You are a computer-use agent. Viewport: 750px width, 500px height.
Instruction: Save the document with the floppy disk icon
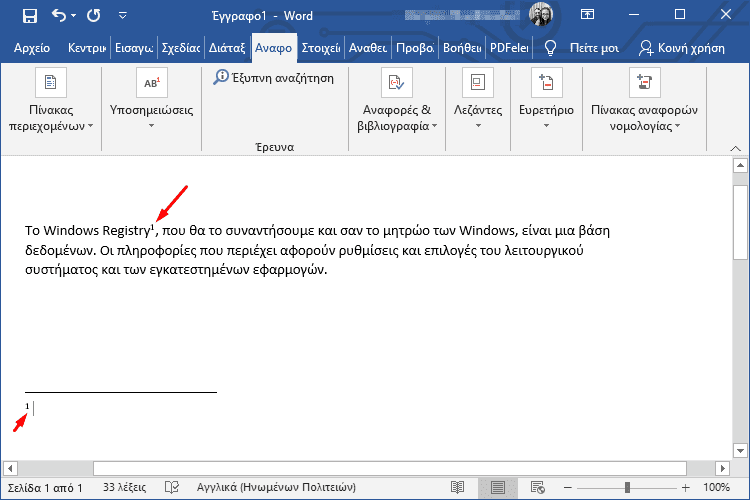click(x=30, y=16)
